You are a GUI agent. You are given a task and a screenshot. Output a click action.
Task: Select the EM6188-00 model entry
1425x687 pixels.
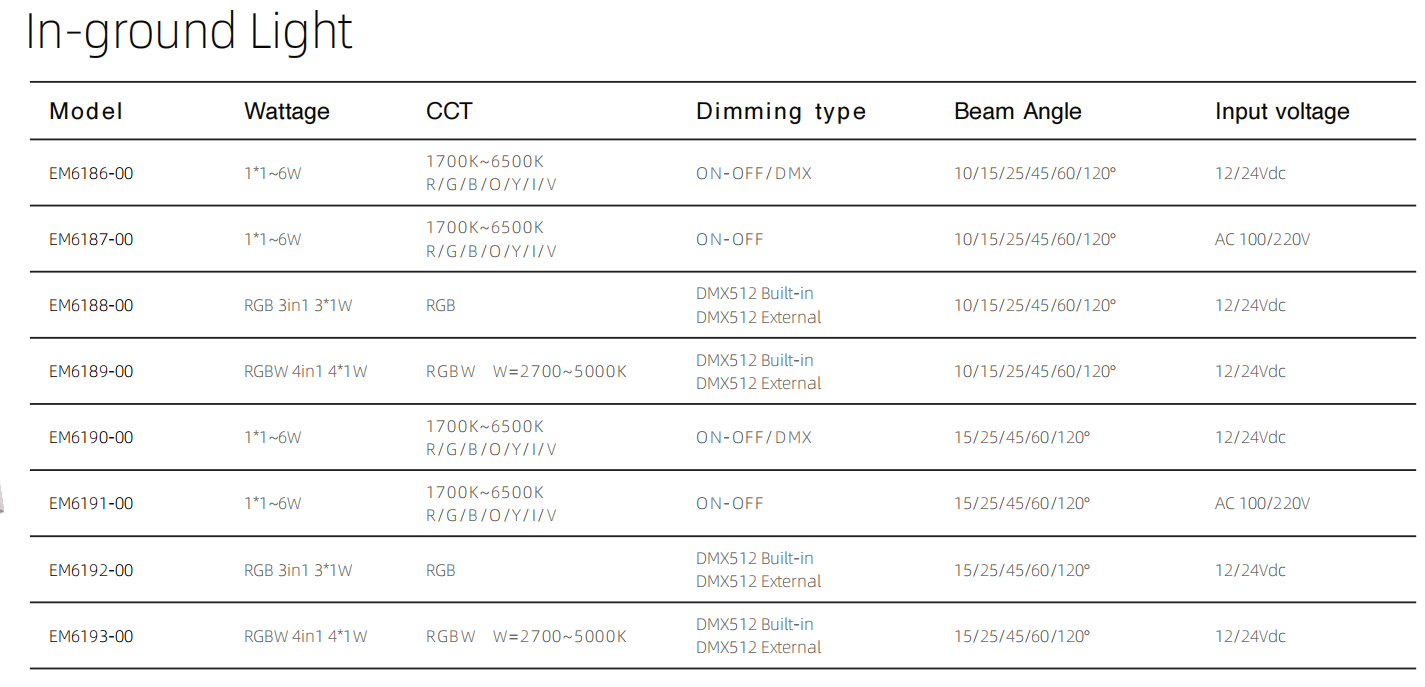click(91, 305)
